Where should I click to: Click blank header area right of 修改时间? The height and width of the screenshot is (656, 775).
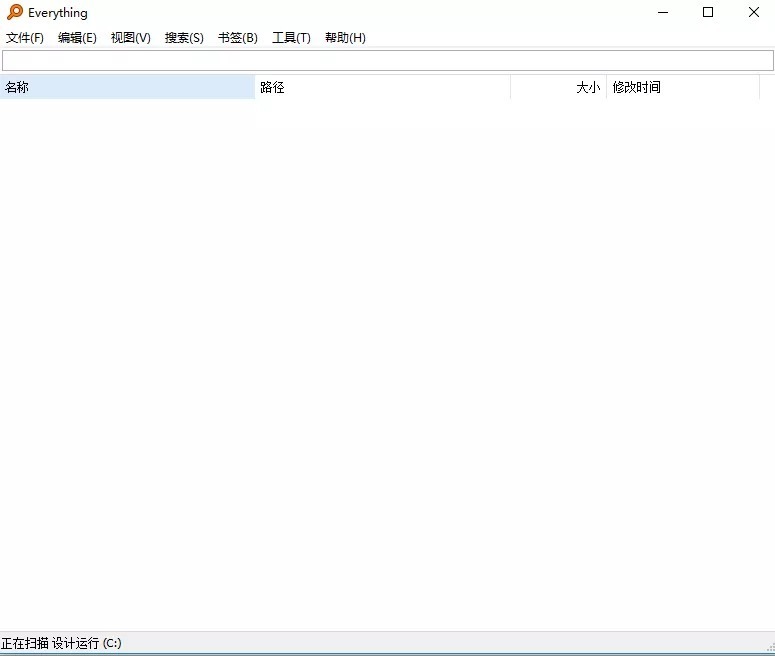tap(767, 87)
